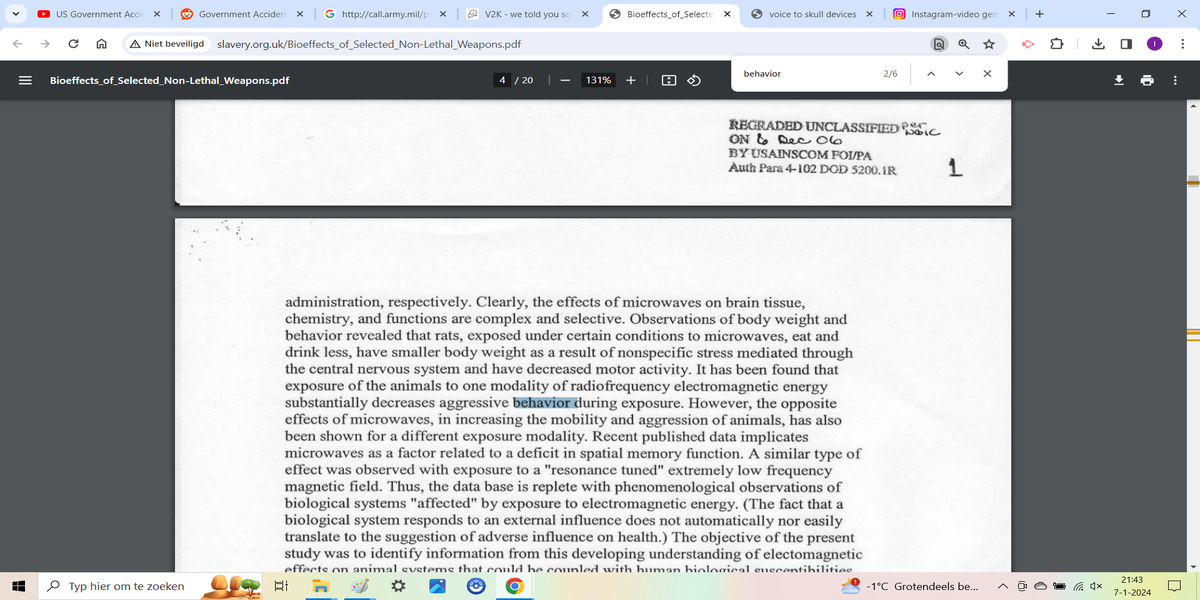Open the clock showing 21:43 7-1-2024
The width and height of the screenshot is (1200, 600).
(1132, 586)
